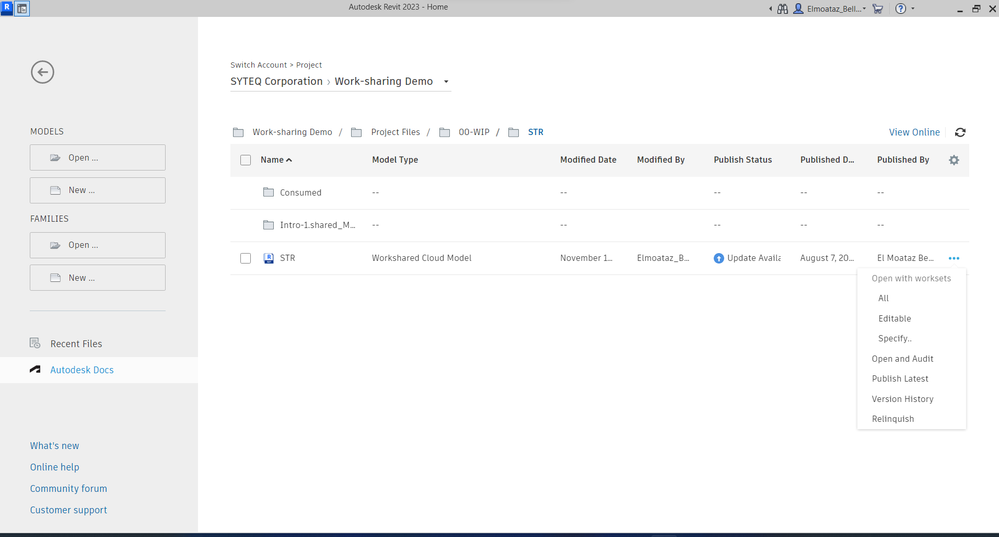The image size is (999, 537).
Task: Expand the Work-sharing Demo project dropdown arrow
Action: tap(446, 82)
